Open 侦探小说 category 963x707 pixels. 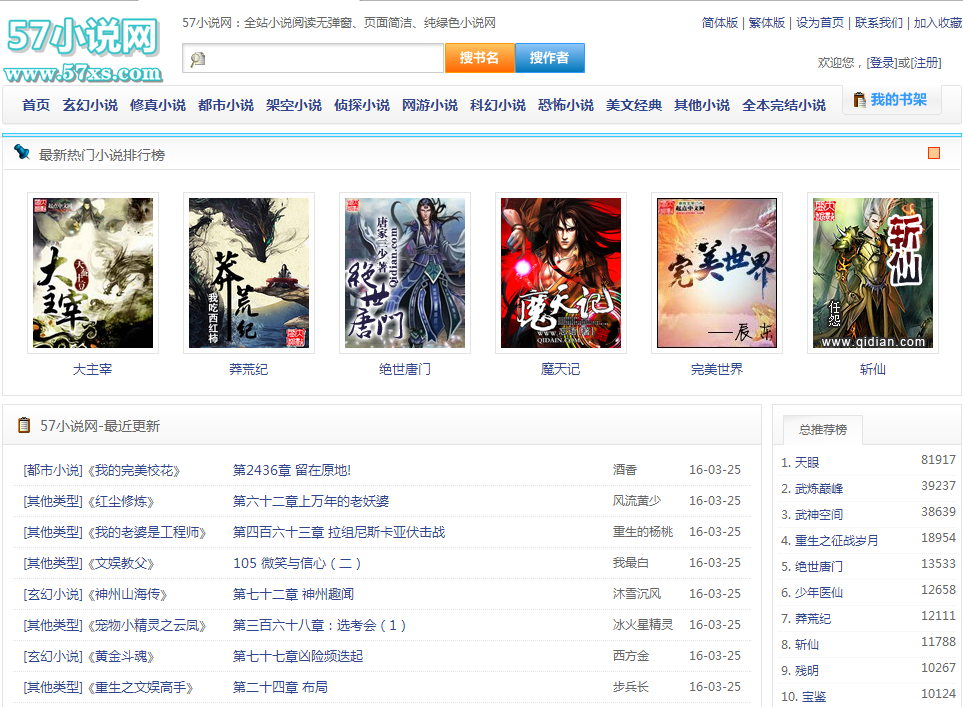[362, 105]
